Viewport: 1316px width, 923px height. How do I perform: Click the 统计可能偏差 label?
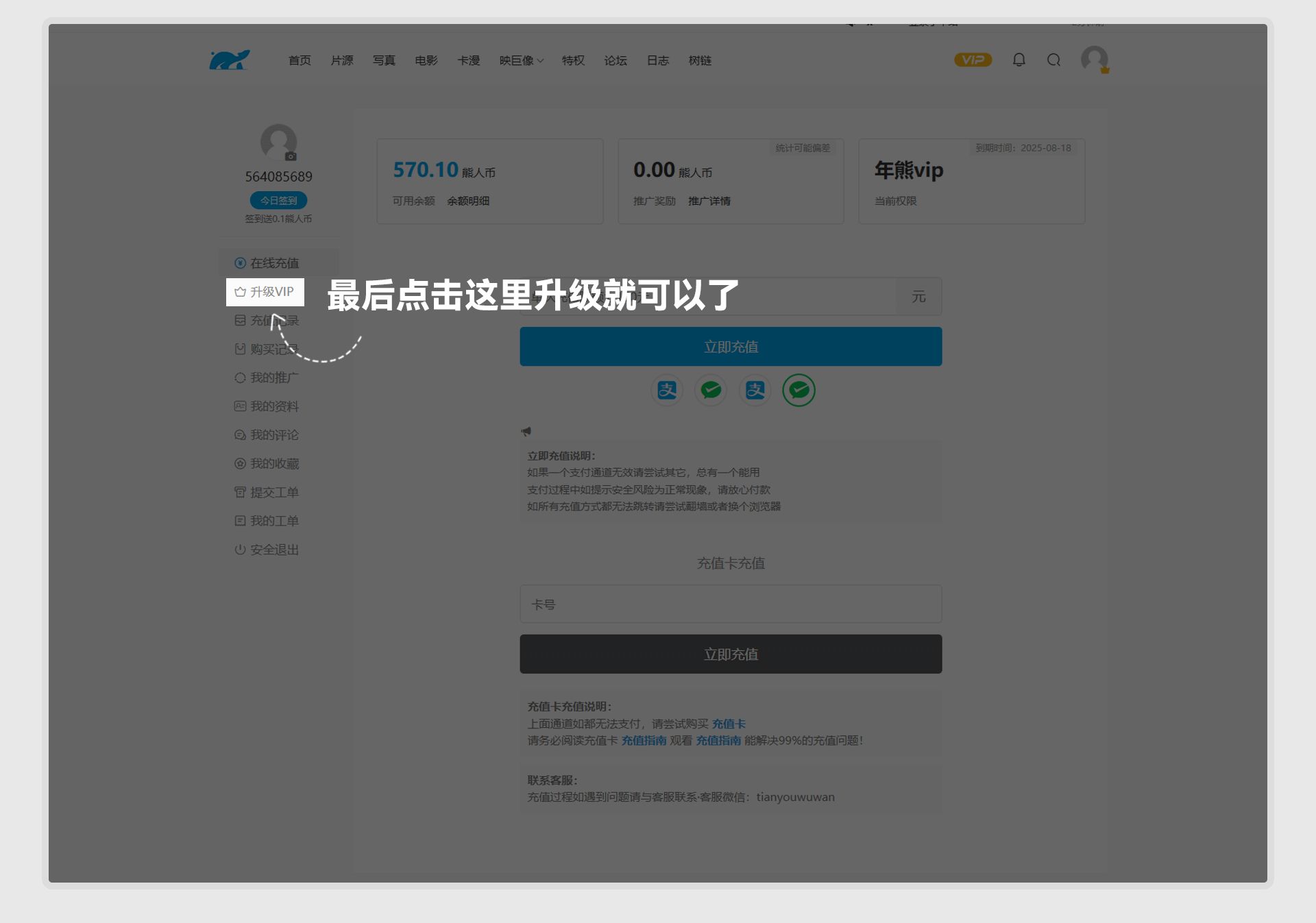tap(803, 148)
